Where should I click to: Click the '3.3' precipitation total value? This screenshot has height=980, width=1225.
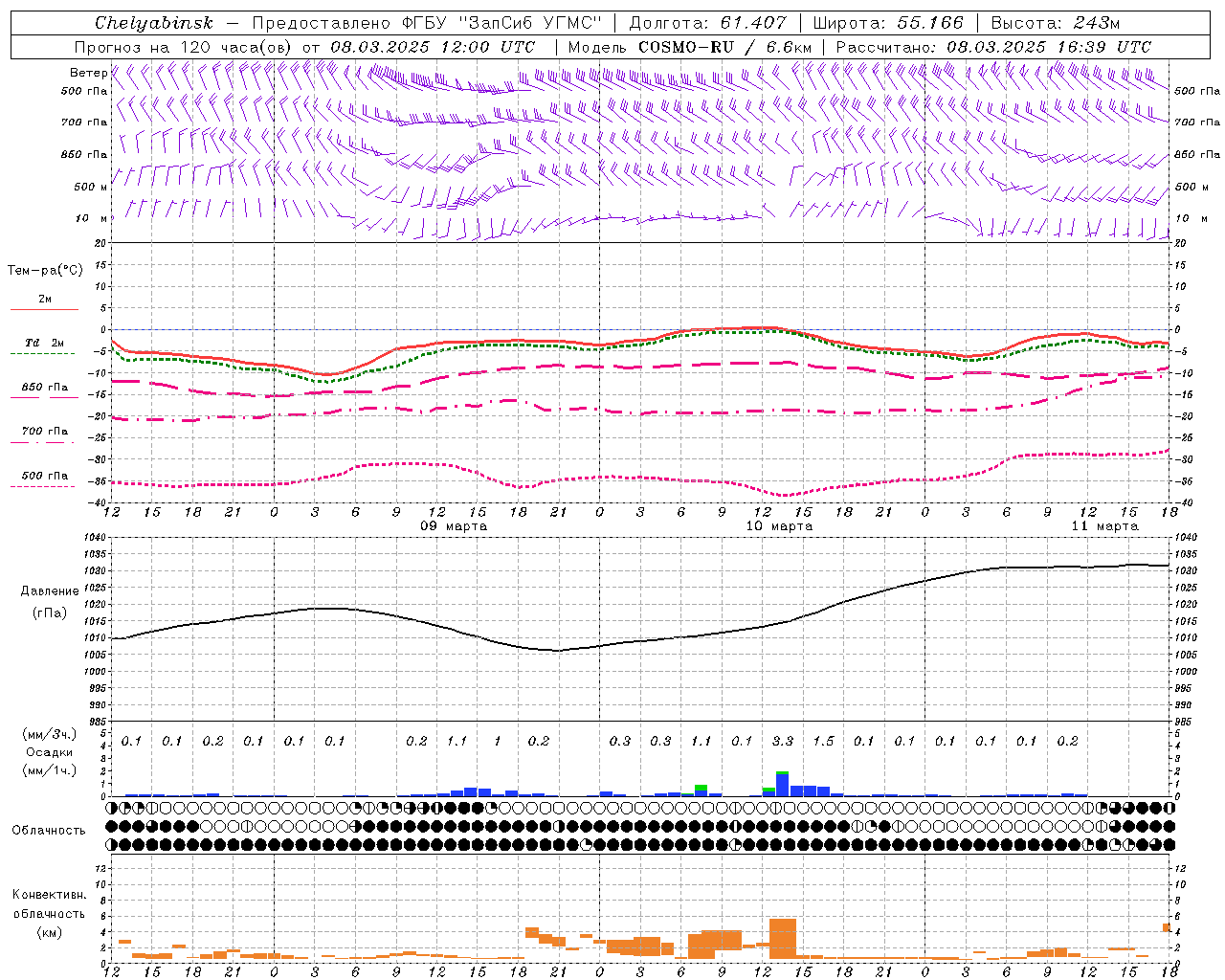pyautogui.click(x=783, y=741)
